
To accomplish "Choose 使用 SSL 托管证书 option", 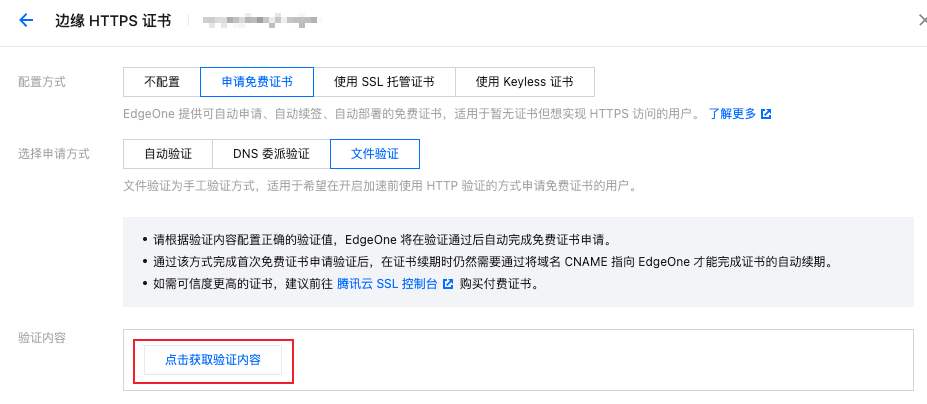I will 384,82.
